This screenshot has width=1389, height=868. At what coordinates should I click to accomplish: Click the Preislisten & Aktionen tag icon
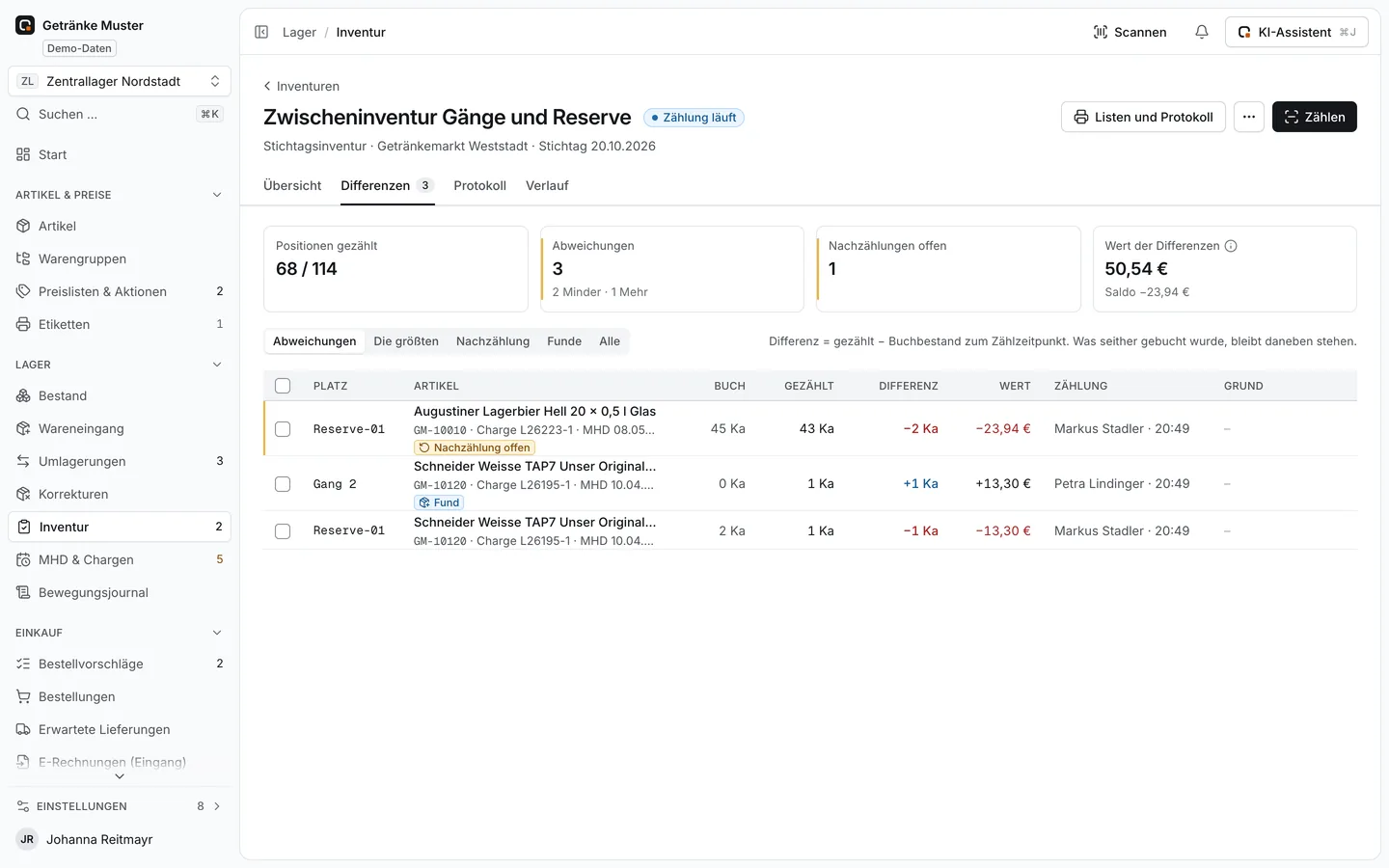[x=23, y=291]
